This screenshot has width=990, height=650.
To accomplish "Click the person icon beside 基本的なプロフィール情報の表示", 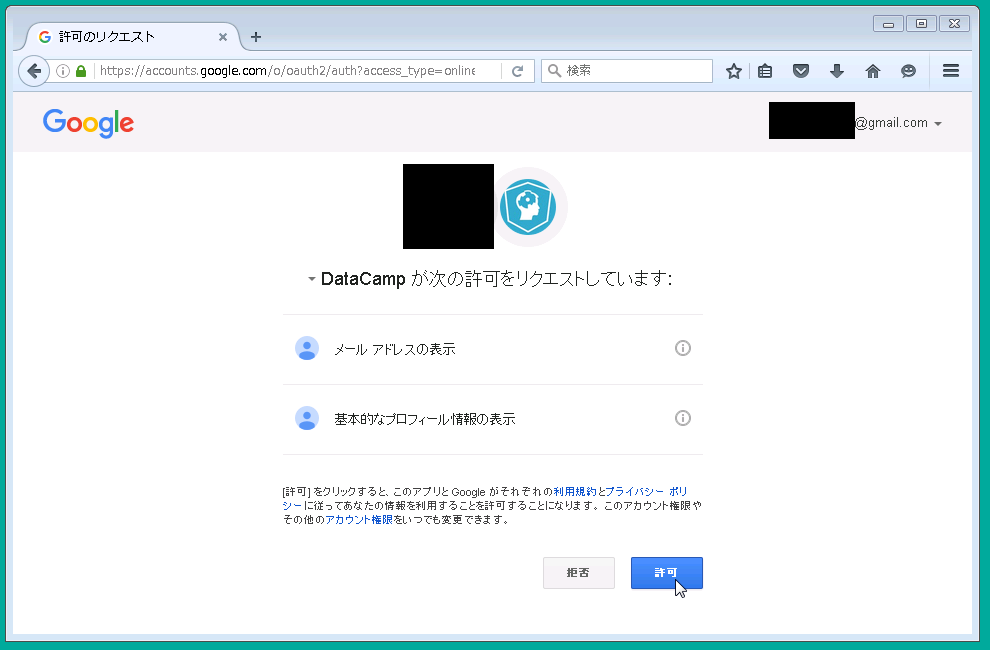I will tap(307, 418).
